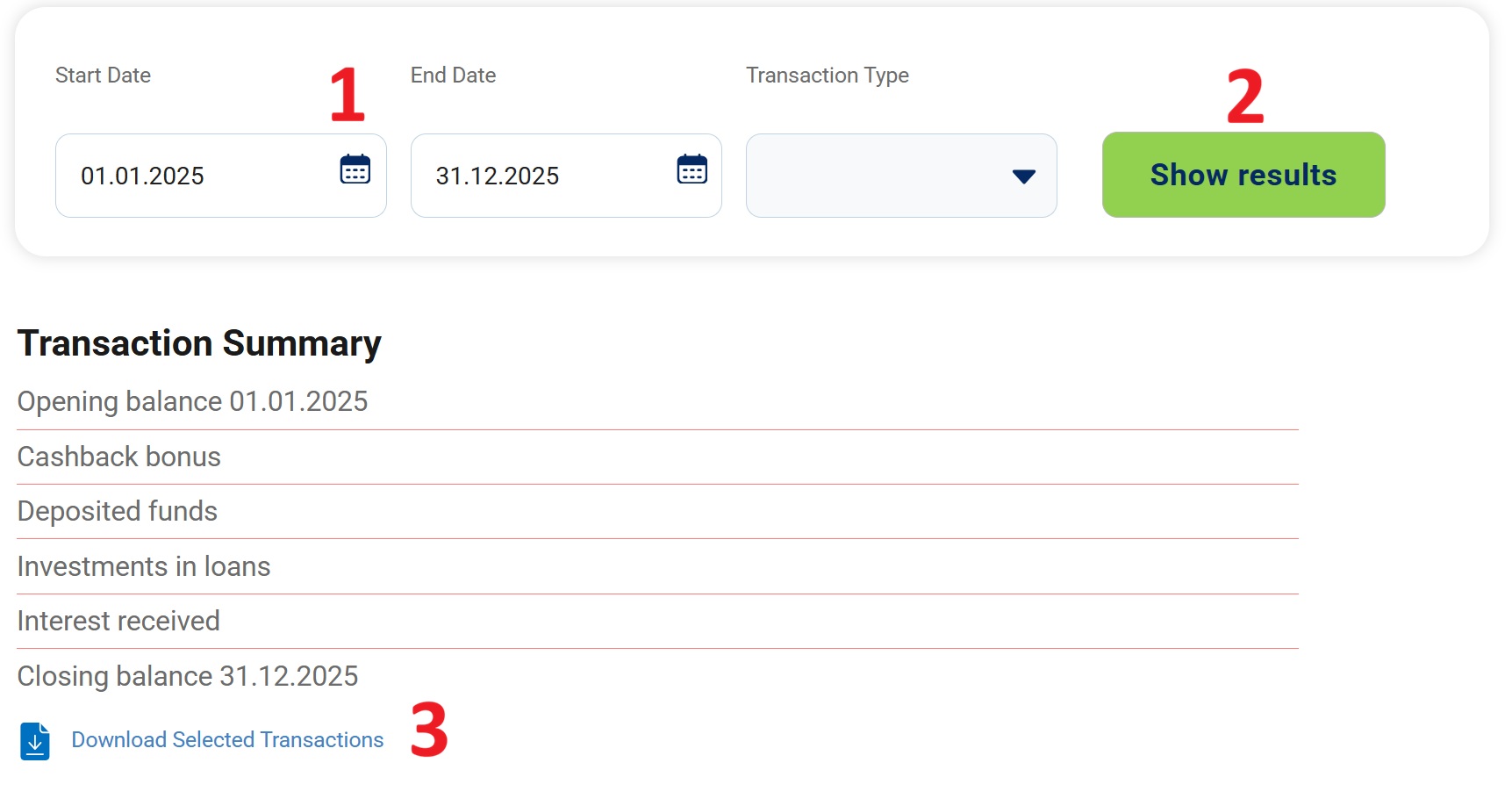Focus the End Date field showing 31.12.2025

click(x=544, y=176)
